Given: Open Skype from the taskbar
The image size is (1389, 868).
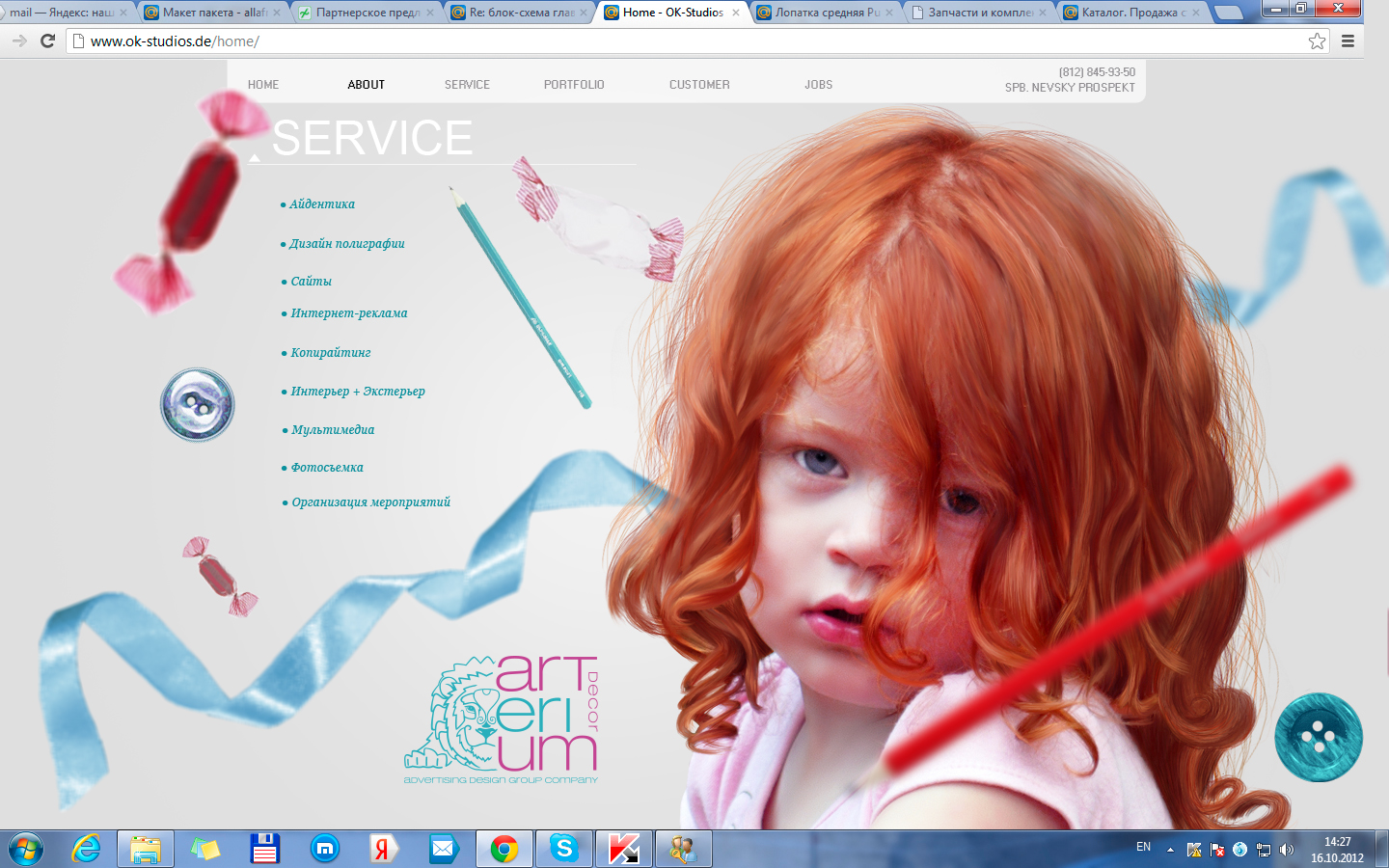Looking at the screenshot, I should [564, 849].
